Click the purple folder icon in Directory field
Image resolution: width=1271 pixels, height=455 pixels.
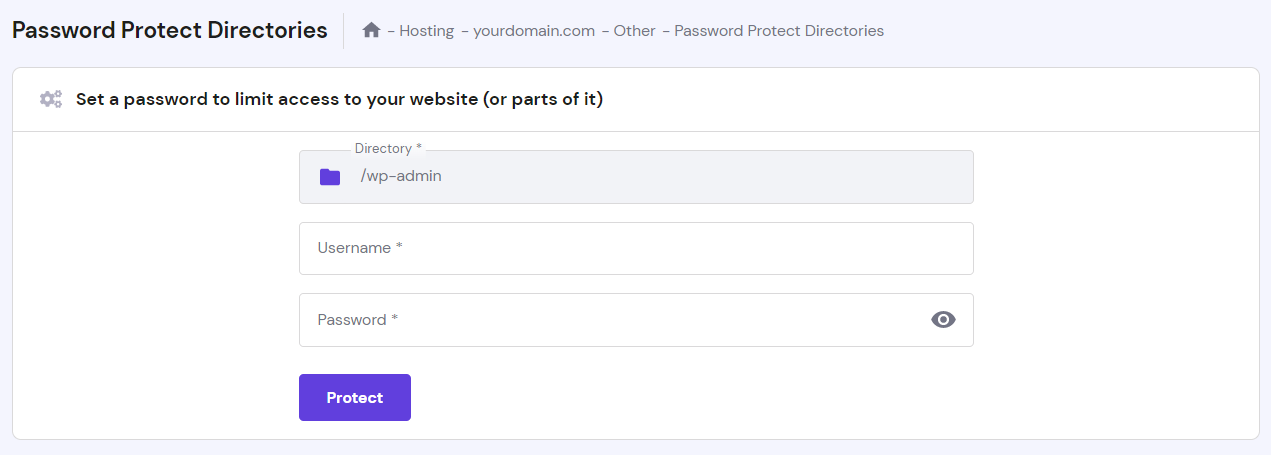click(330, 177)
